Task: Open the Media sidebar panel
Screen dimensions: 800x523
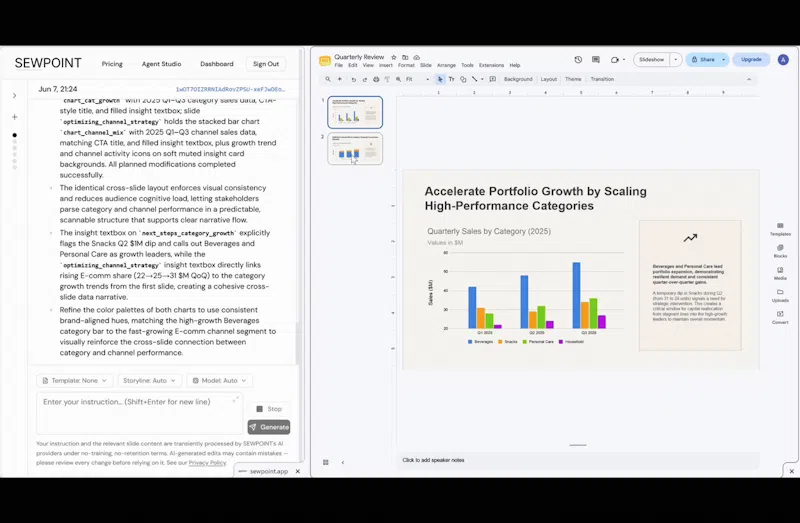Action: pyautogui.click(x=780, y=273)
